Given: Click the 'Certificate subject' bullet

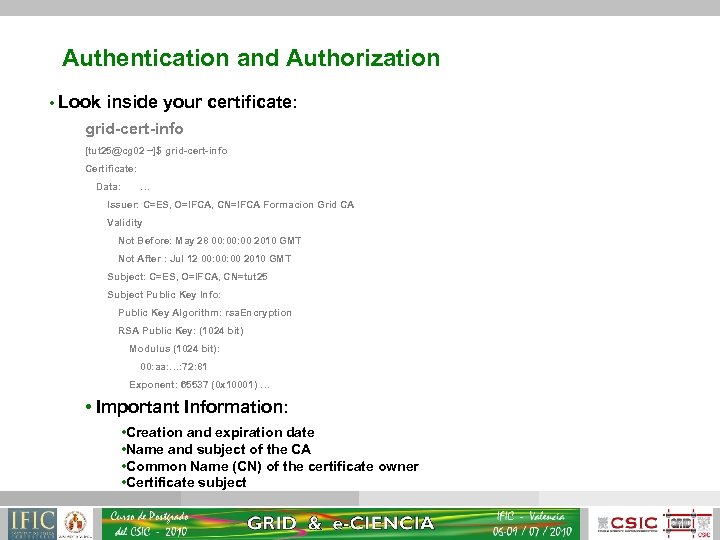Looking at the screenshot, I should (x=186, y=482).
